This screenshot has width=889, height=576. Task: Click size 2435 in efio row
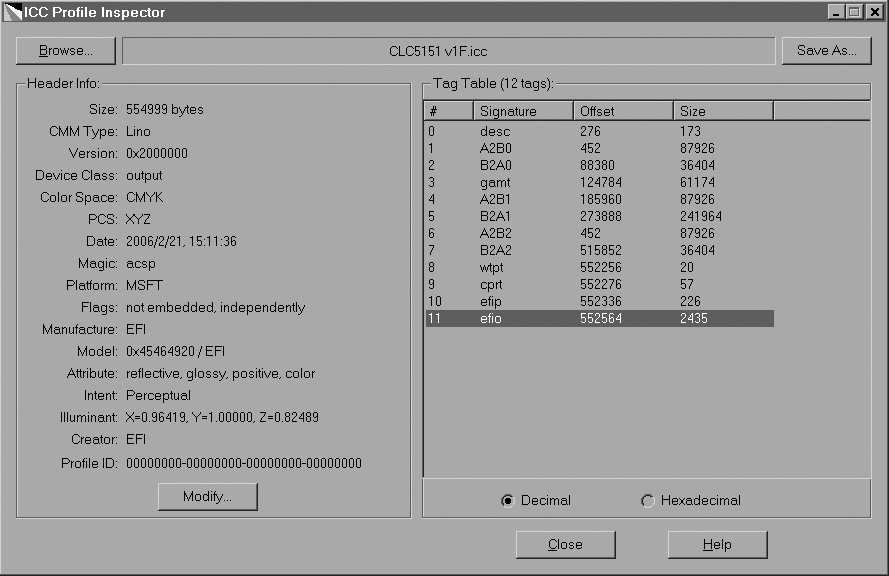pos(693,319)
